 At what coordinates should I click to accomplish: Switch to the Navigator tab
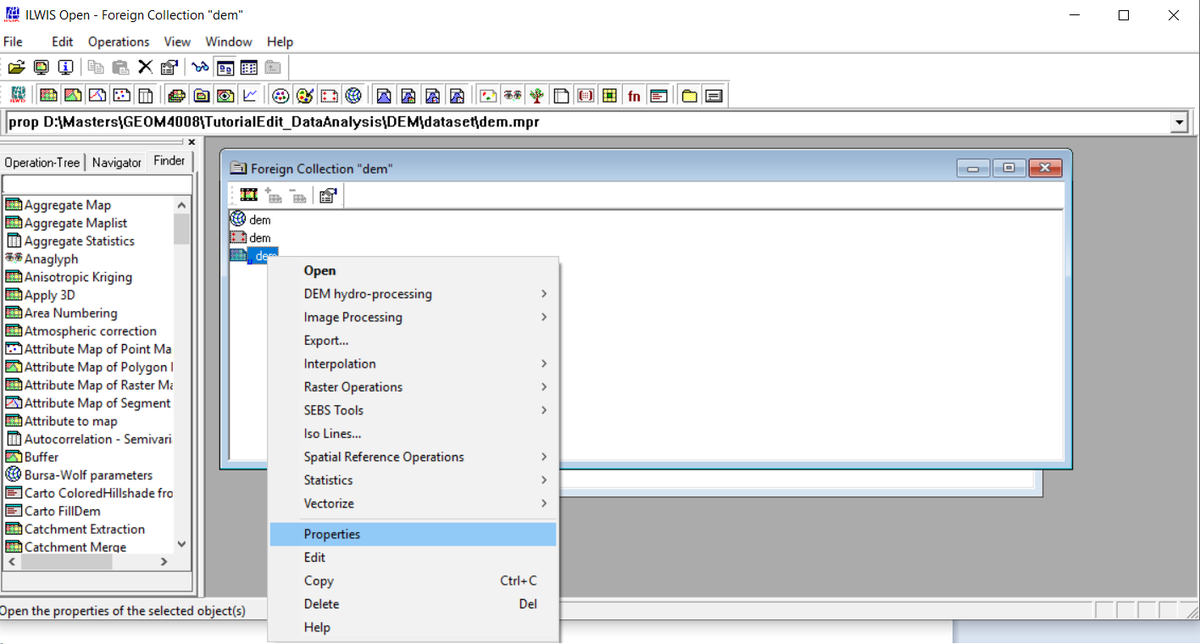tap(117, 163)
